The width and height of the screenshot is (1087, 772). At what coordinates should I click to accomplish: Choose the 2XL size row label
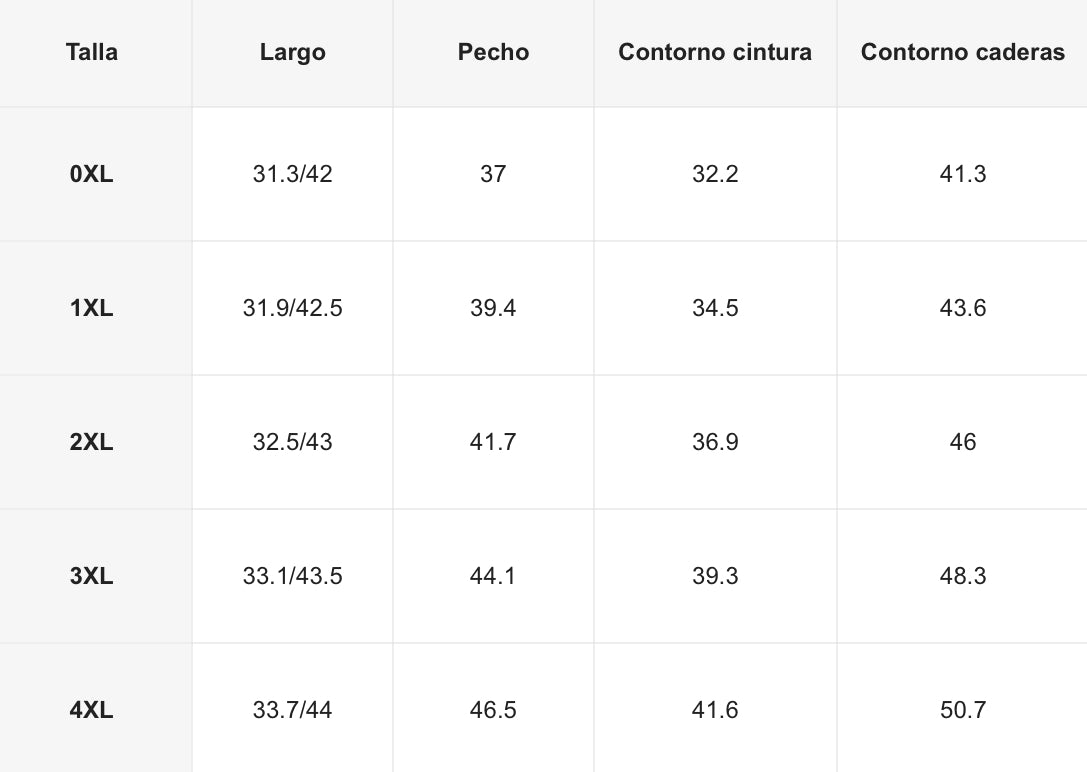click(92, 442)
